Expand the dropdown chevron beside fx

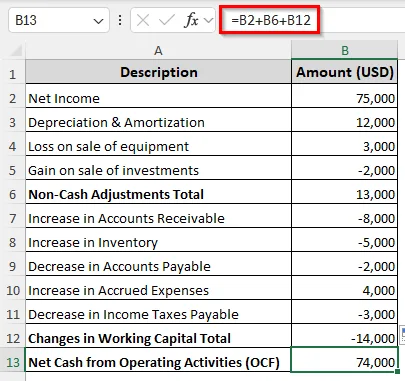(209, 20)
